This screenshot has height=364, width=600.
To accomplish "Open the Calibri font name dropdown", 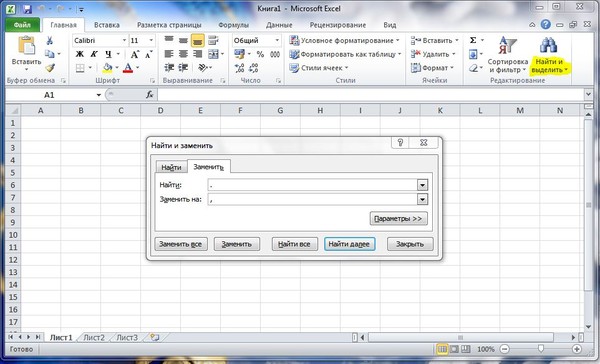I will coord(124,41).
